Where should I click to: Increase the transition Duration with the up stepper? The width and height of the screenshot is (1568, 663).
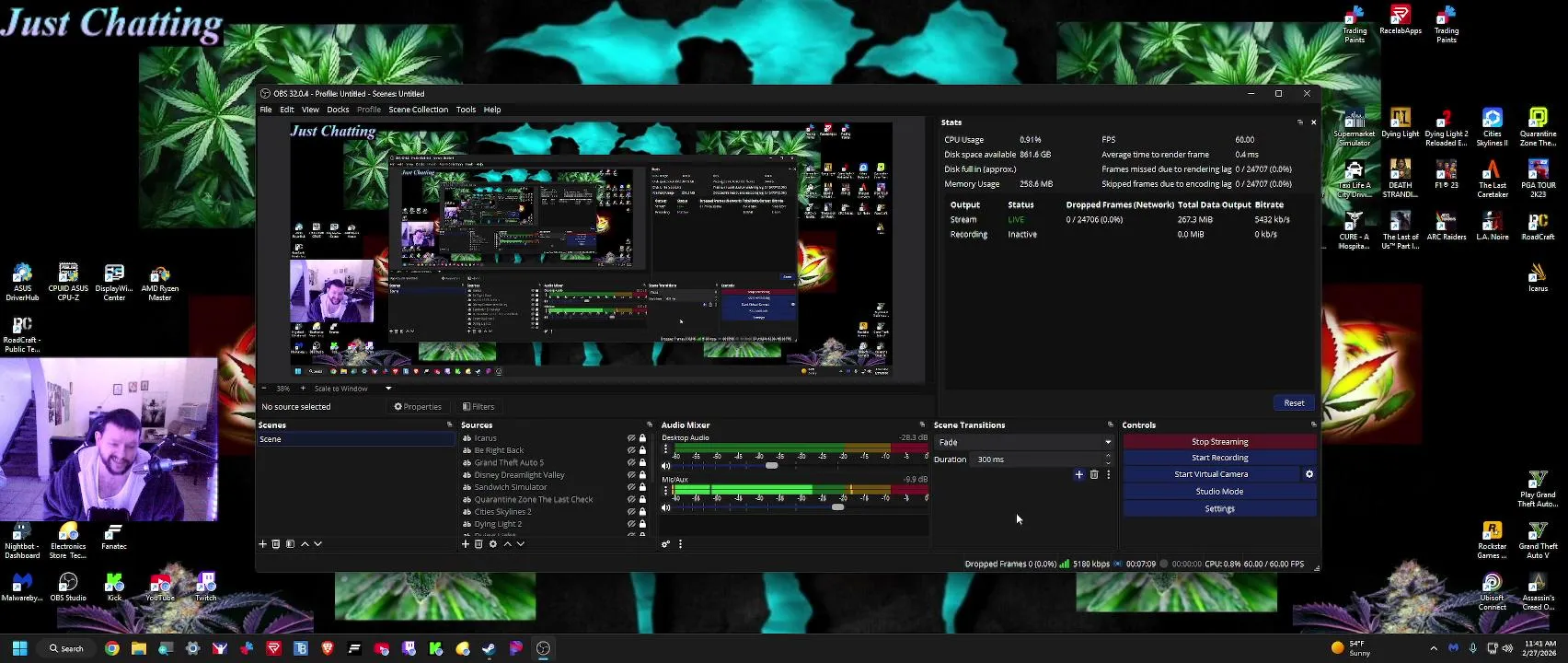pos(1108,456)
